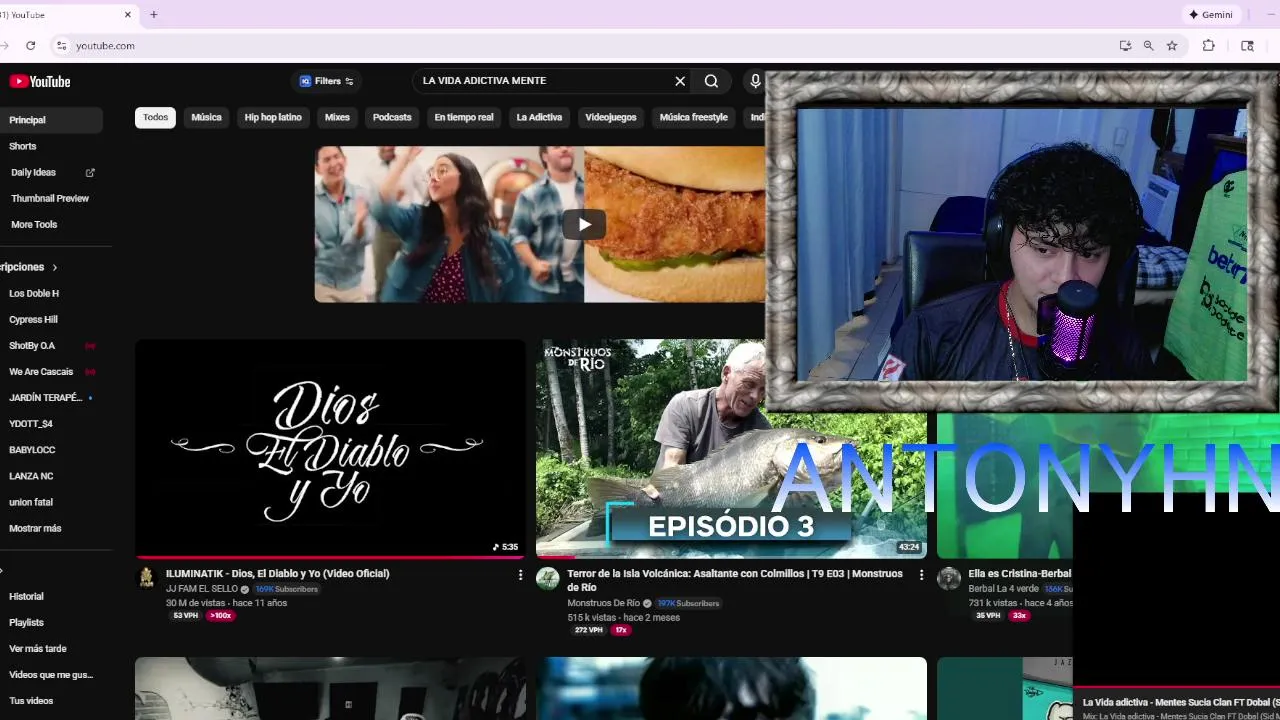Open JJ FAM EL SELLO channel avatar
Image resolution: width=1280 pixels, height=720 pixels.
146,578
